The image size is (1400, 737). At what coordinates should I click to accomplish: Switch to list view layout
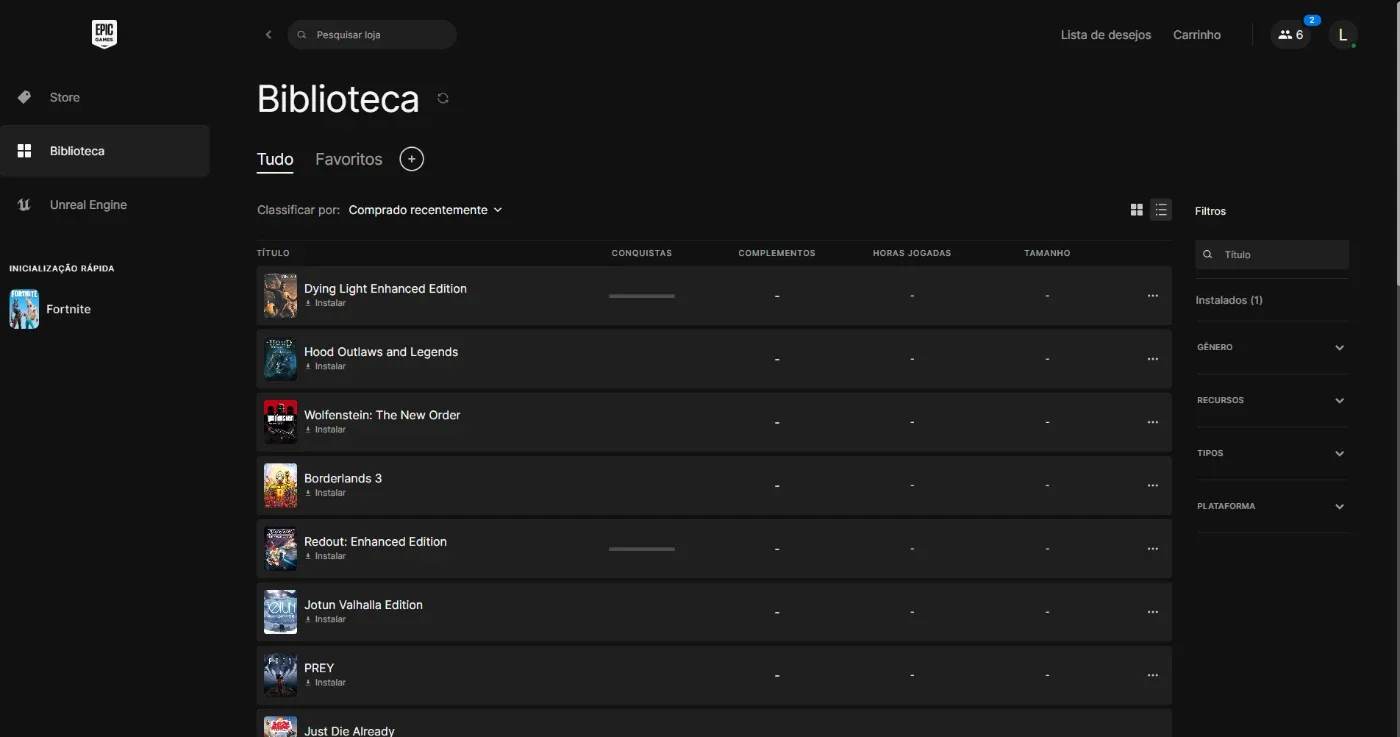1160,210
